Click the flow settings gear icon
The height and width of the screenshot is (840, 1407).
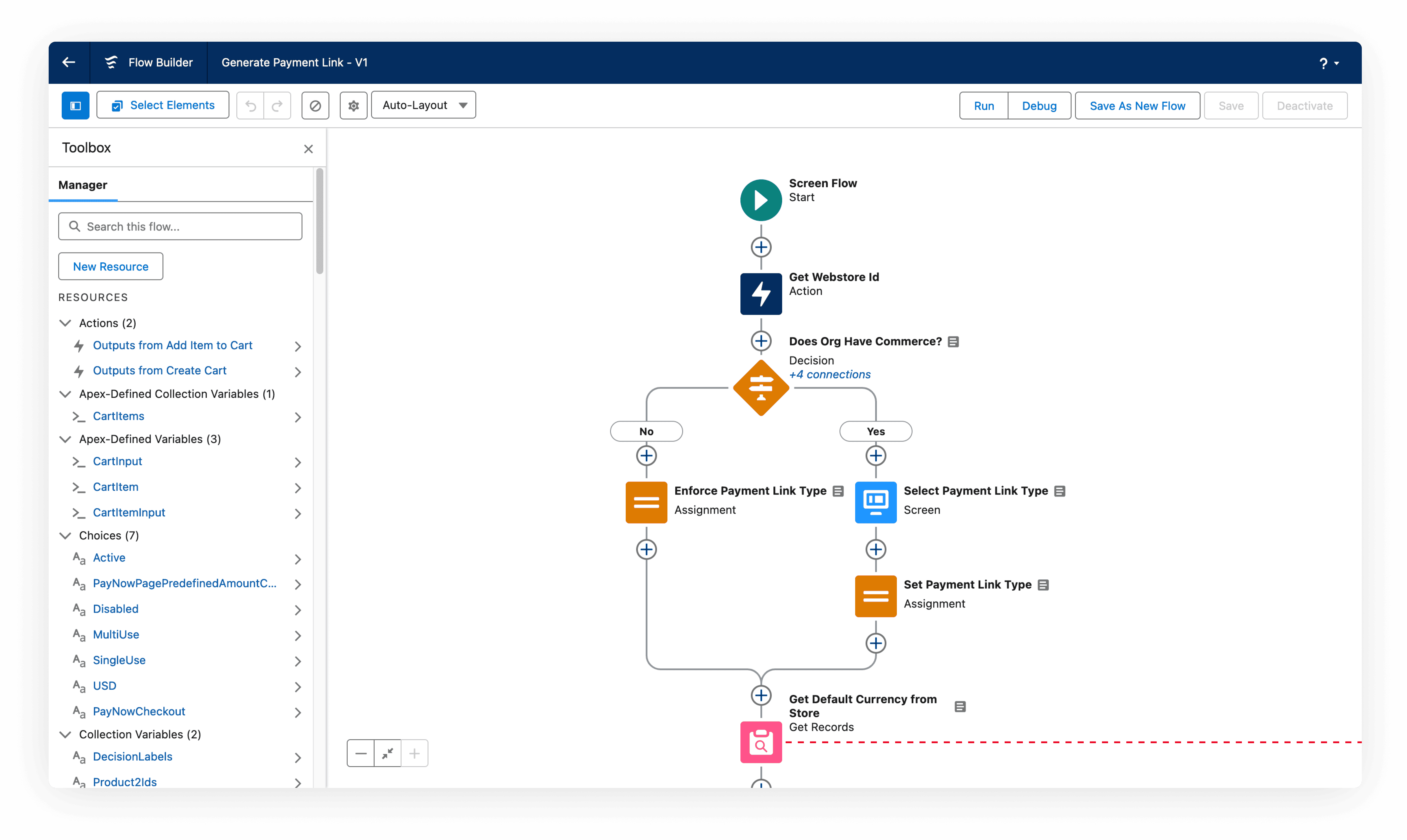[x=353, y=105]
